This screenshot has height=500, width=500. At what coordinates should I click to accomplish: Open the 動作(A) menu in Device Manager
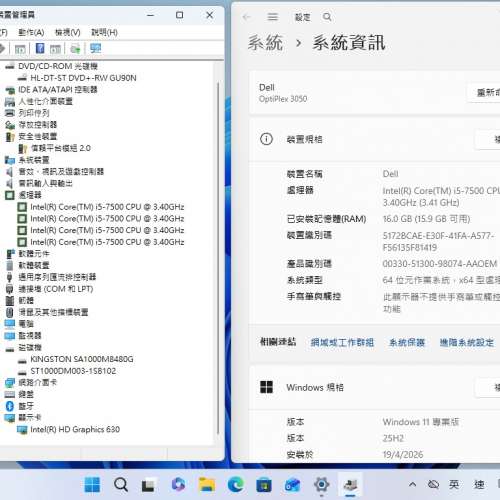[31, 32]
